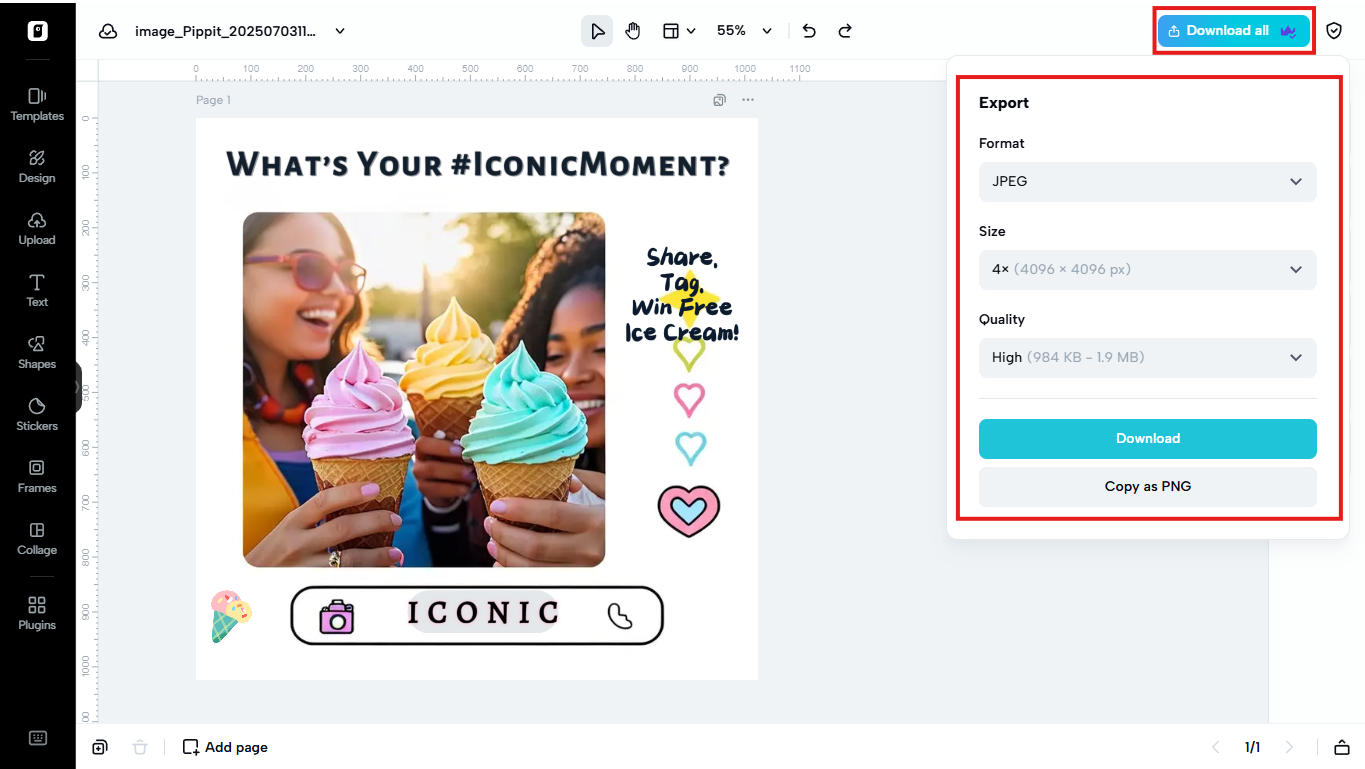Click the shield check icon
The height and width of the screenshot is (769, 1365).
coord(1334,31)
